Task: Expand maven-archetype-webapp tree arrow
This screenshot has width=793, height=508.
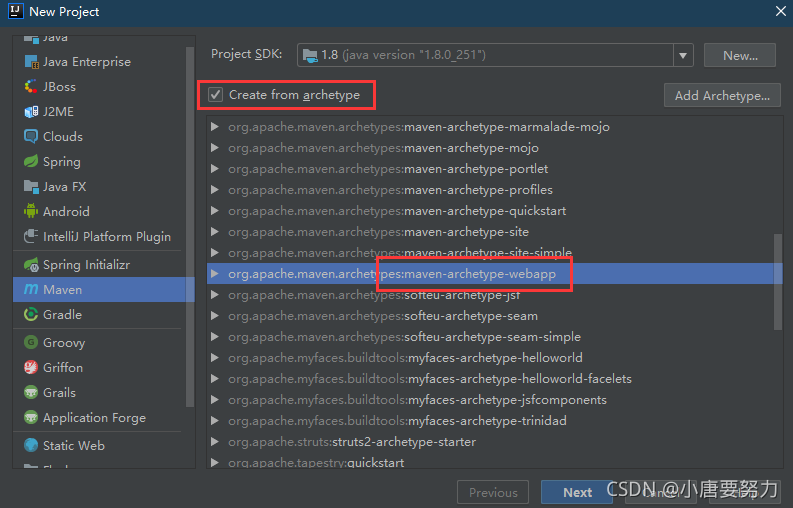Action: click(x=215, y=274)
